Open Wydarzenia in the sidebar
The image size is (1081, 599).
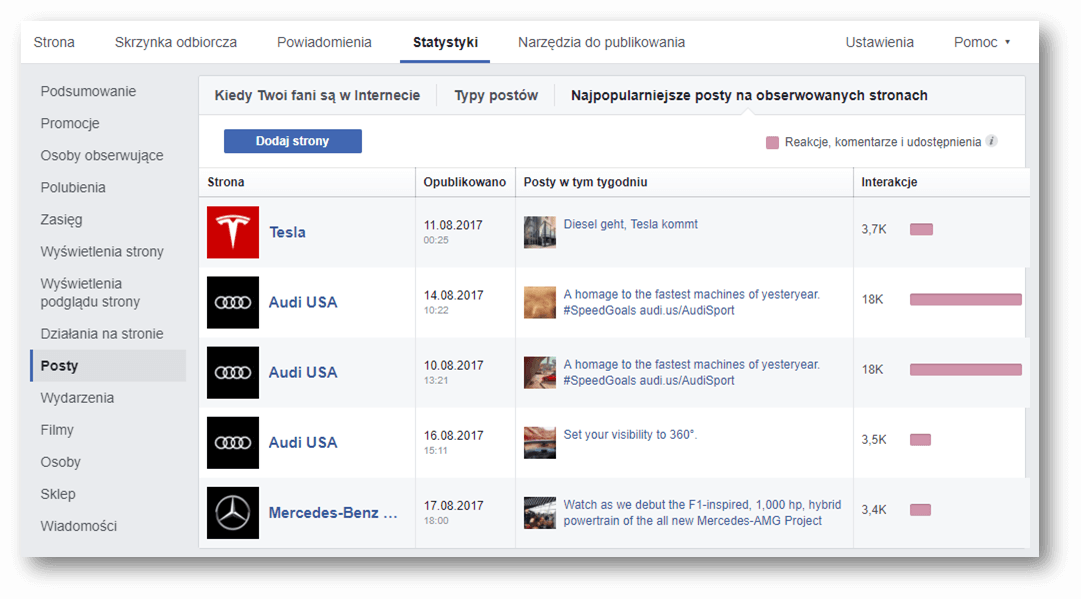pyautogui.click(x=77, y=398)
